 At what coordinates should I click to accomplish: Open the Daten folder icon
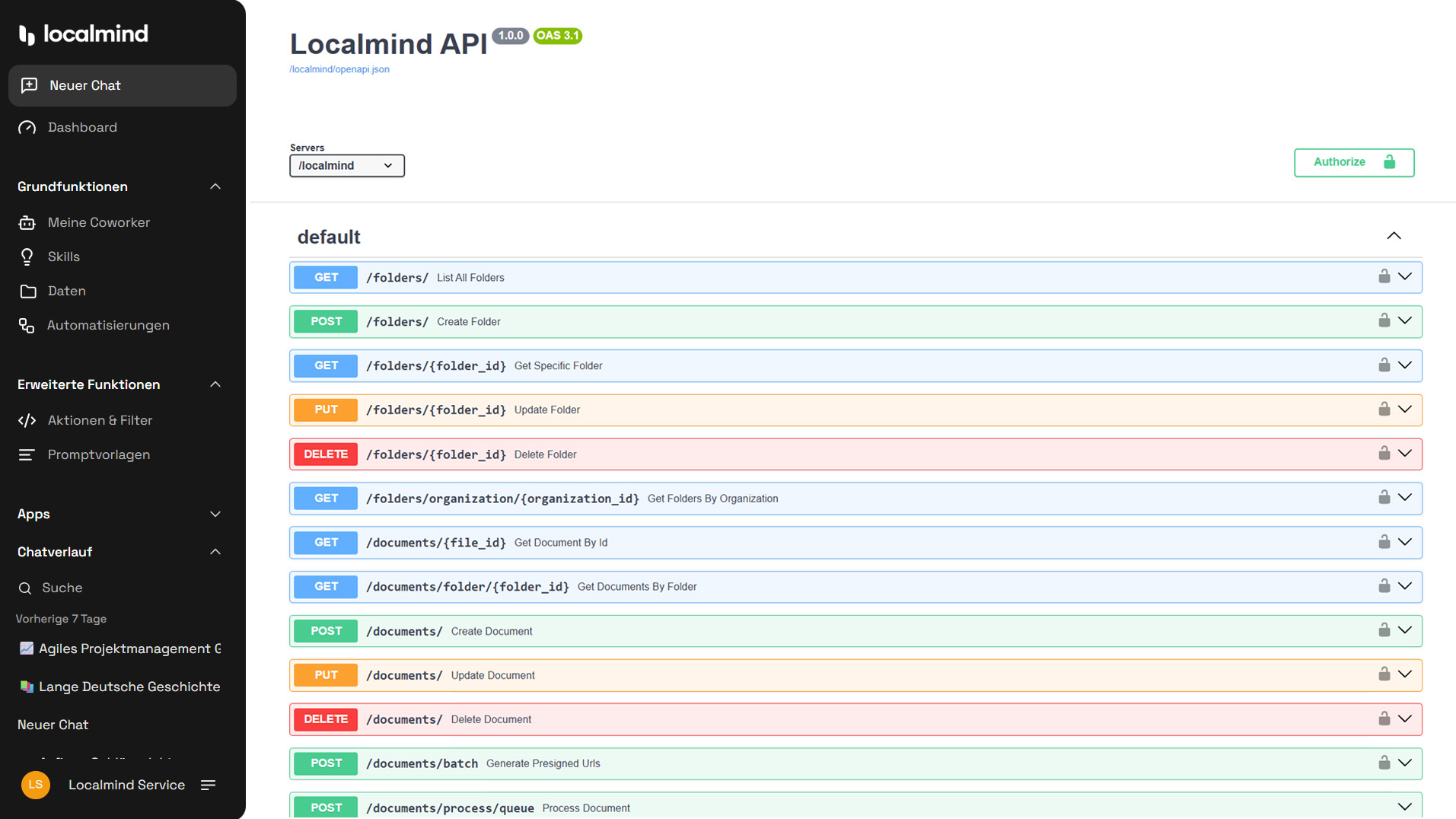pyautogui.click(x=27, y=291)
